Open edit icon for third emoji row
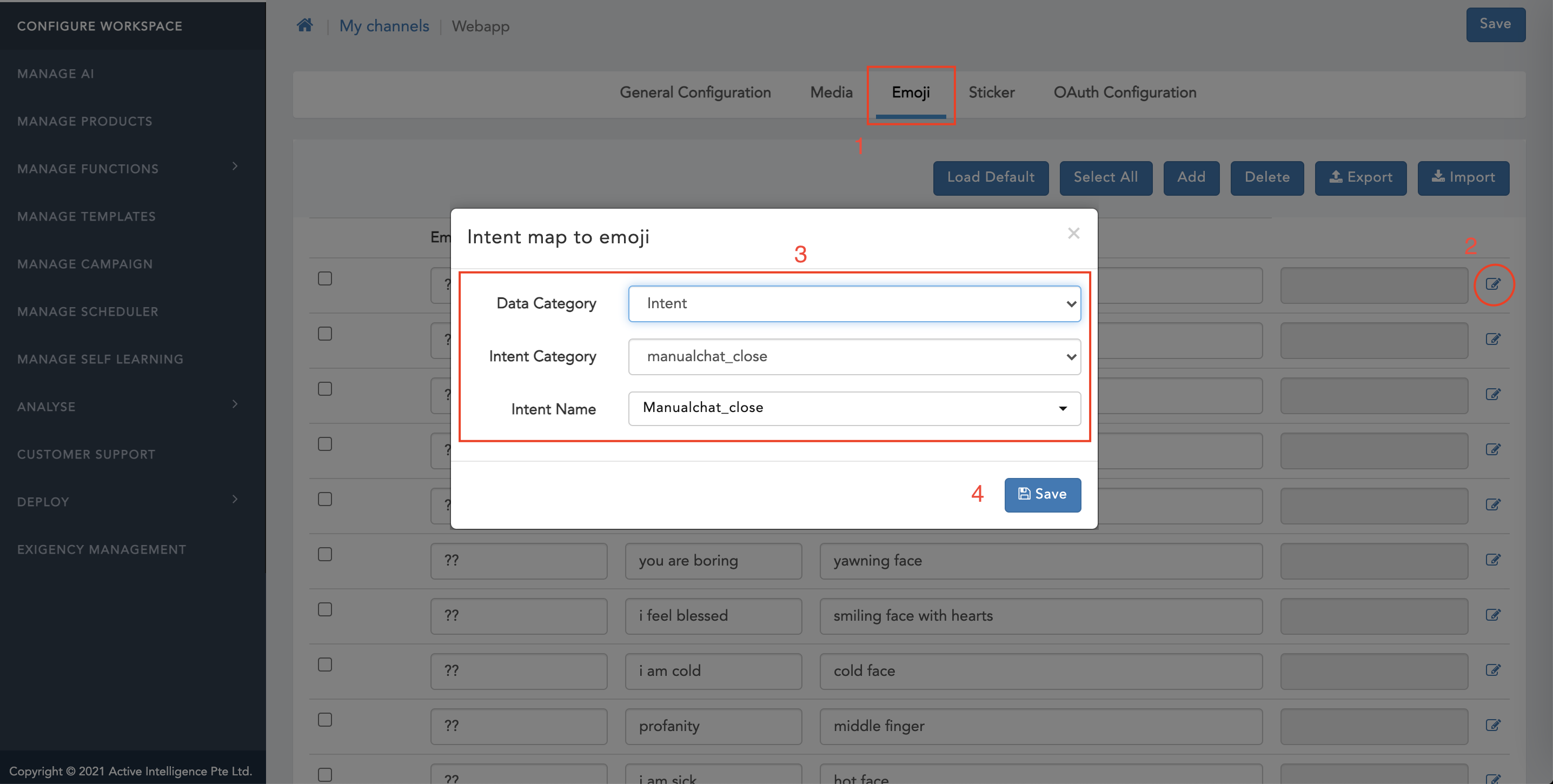 coord(1493,395)
